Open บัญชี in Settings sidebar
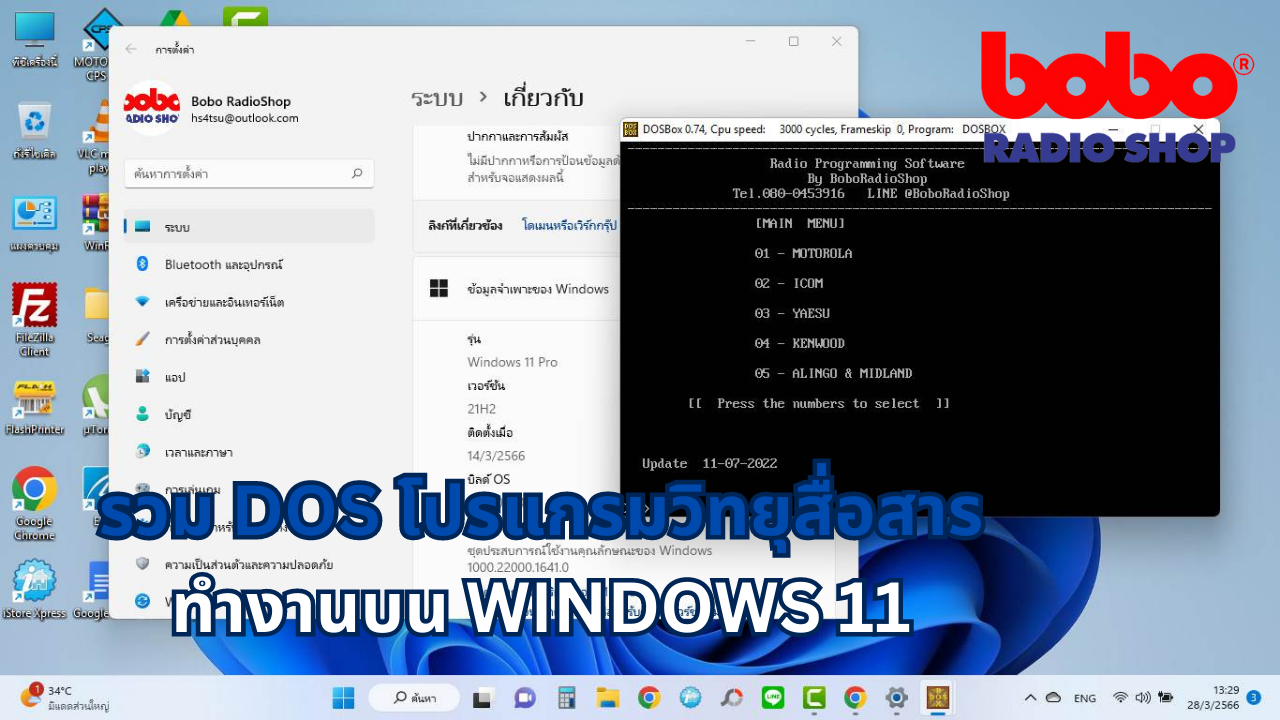The width and height of the screenshot is (1280, 720). [x=249, y=415]
